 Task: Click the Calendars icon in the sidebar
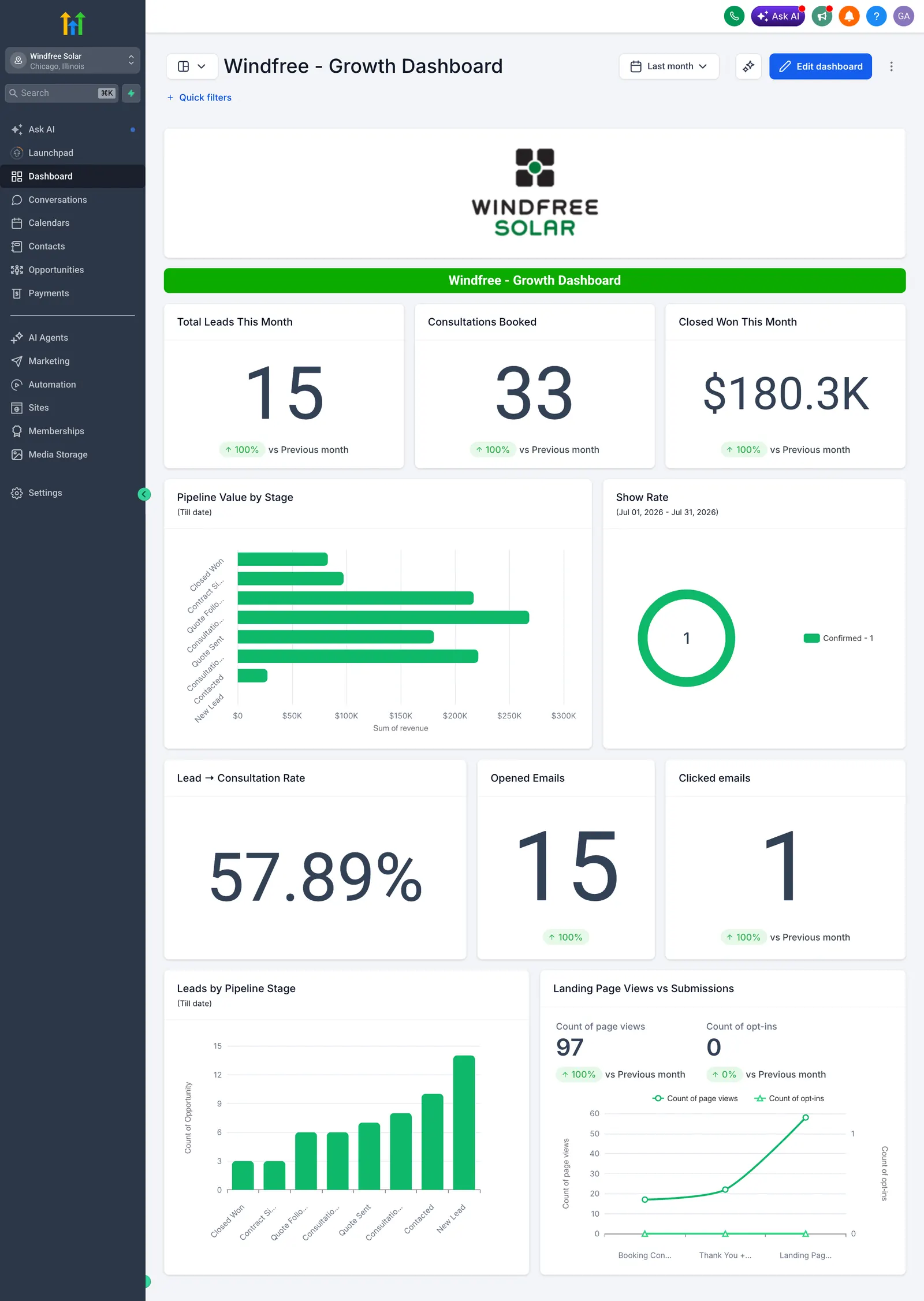click(17, 223)
